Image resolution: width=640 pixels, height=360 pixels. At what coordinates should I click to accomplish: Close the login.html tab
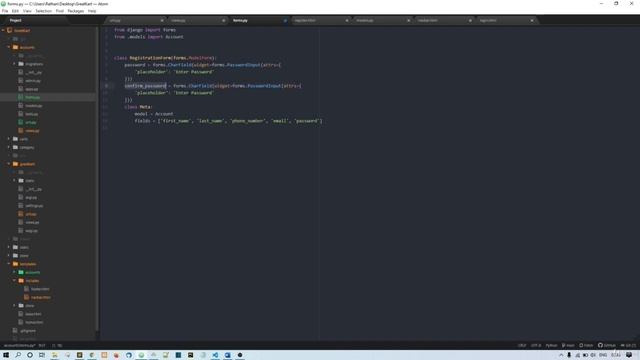tap(531, 20)
